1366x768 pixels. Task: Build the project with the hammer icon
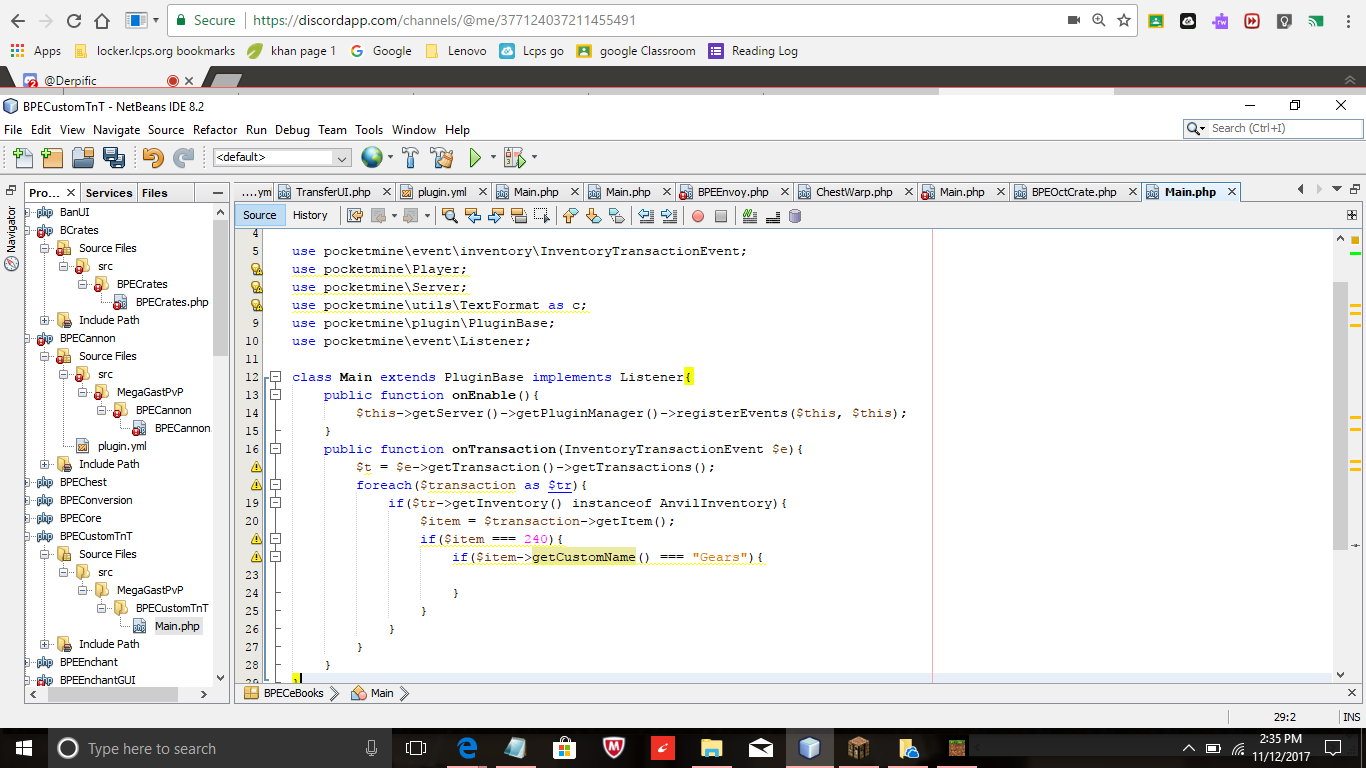click(x=410, y=157)
